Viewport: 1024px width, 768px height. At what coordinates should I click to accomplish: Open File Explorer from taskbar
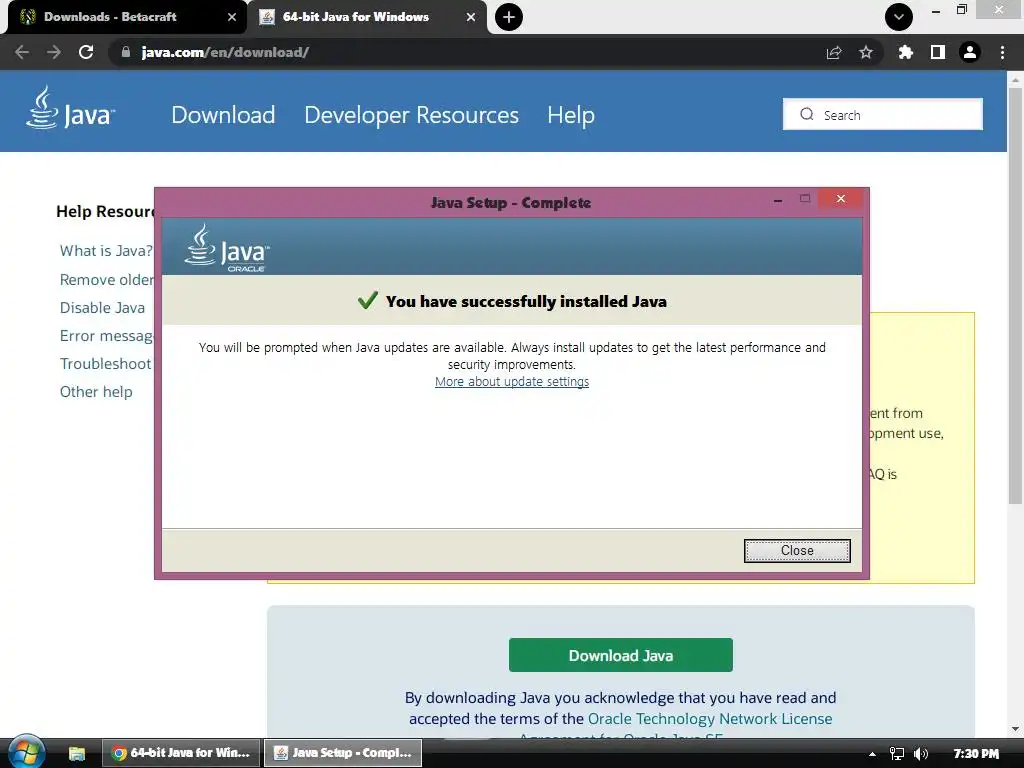click(x=76, y=753)
